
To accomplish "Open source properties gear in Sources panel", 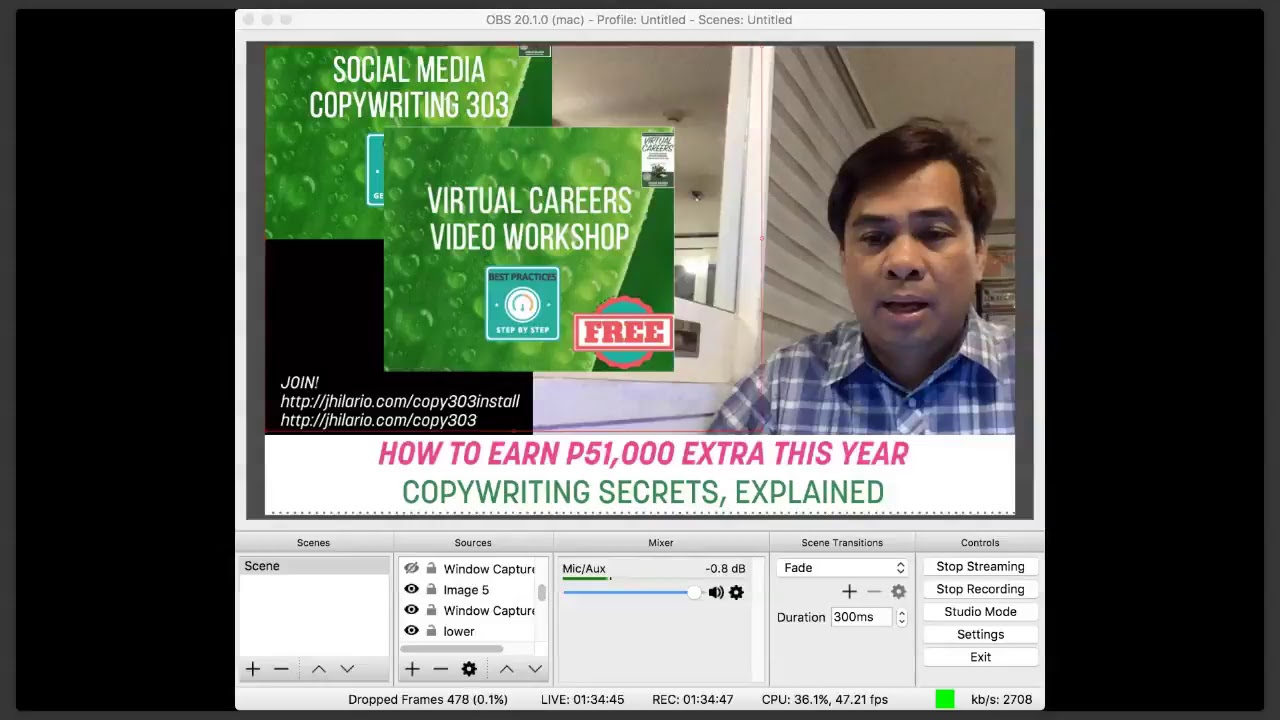I will point(469,669).
